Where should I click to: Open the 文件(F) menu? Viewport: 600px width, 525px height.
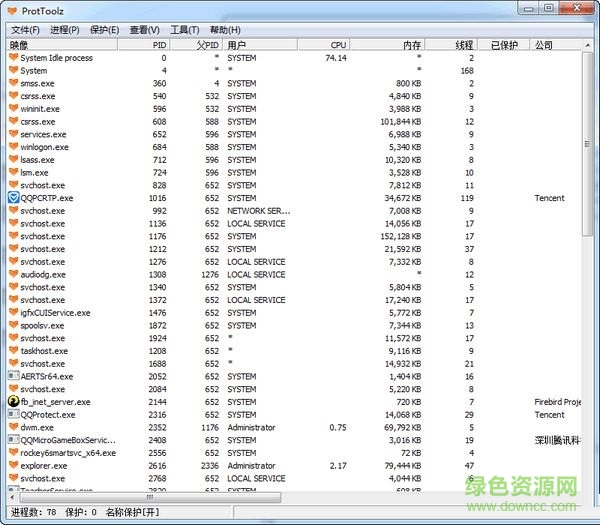(25, 30)
